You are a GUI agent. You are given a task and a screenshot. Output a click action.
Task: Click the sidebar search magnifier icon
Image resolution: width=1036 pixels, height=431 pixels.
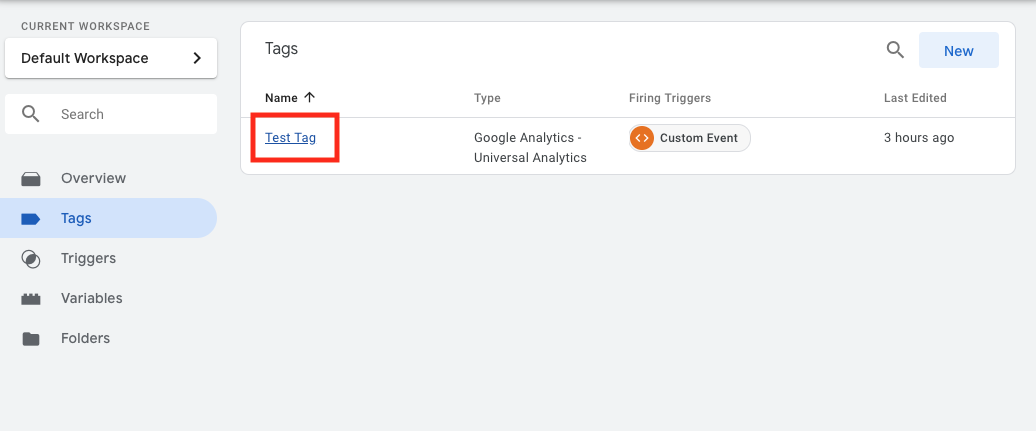31,114
